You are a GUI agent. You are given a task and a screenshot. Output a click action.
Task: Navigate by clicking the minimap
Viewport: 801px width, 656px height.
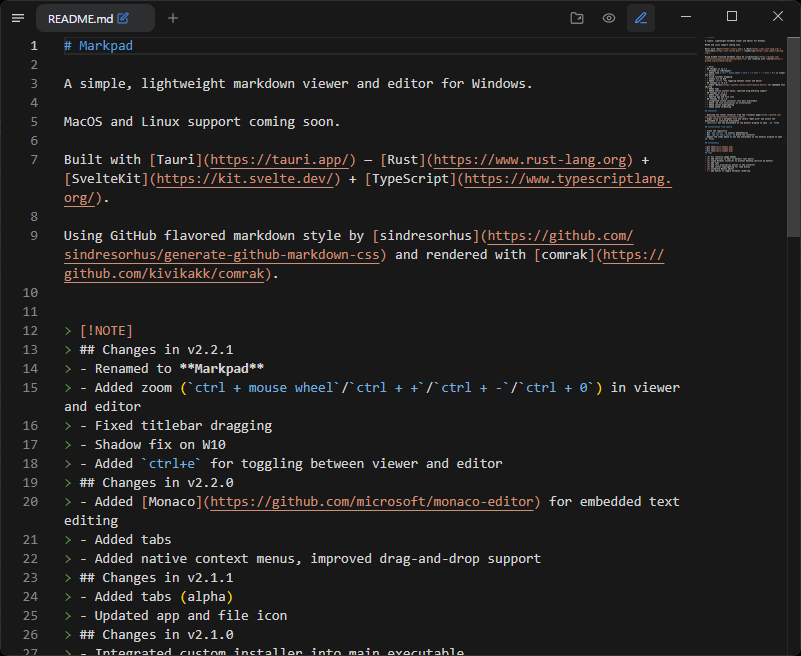pos(742,100)
